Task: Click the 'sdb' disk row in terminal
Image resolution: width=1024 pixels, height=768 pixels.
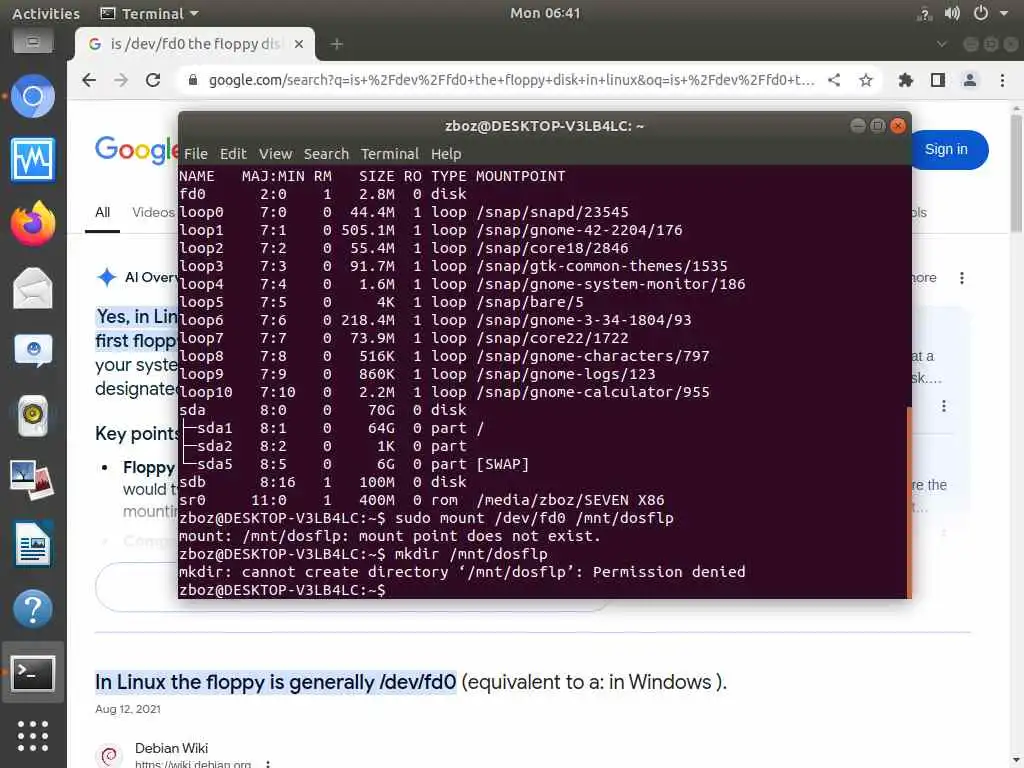Action: (323, 482)
